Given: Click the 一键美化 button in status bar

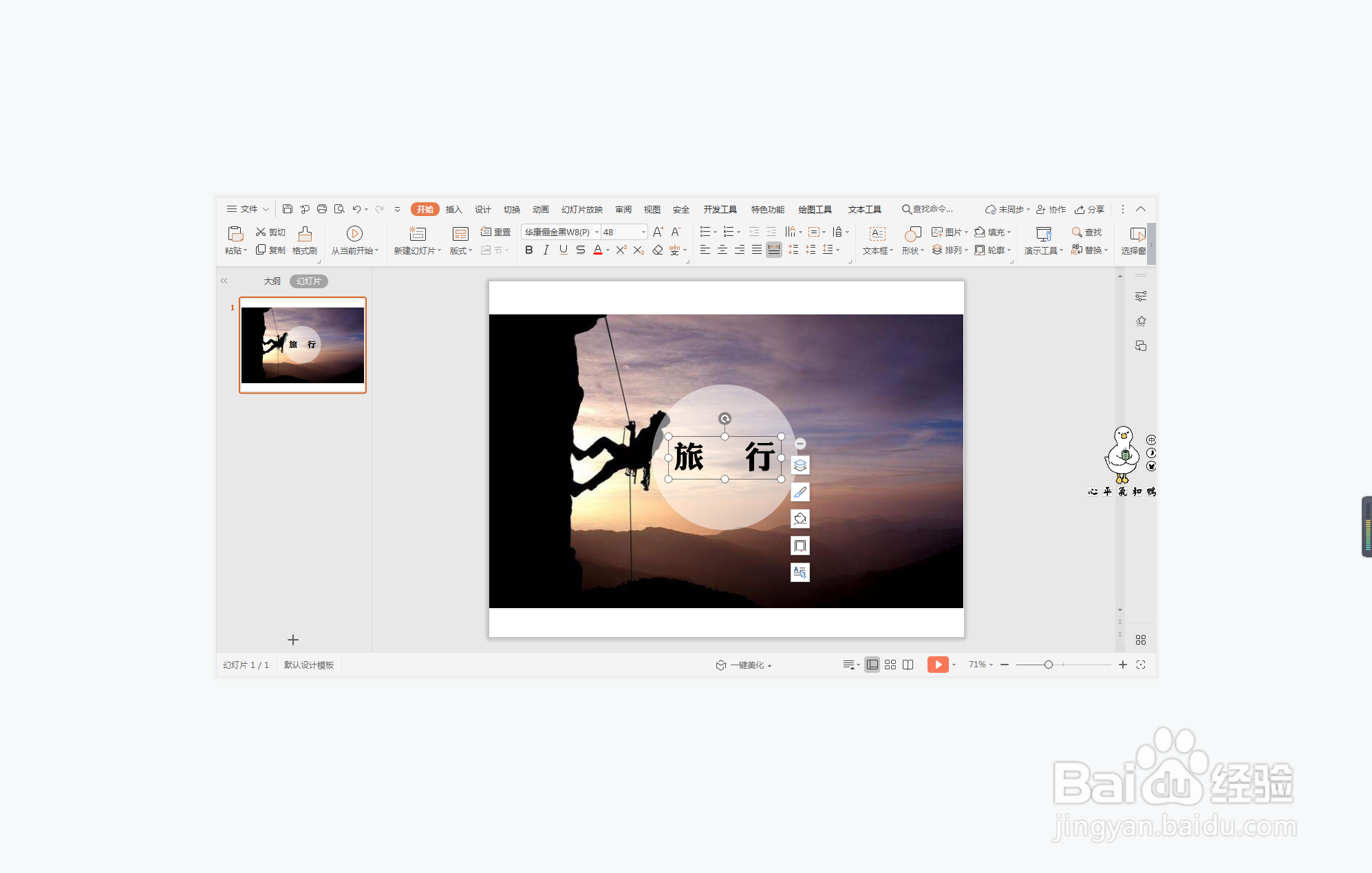Looking at the screenshot, I should (x=745, y=665).
